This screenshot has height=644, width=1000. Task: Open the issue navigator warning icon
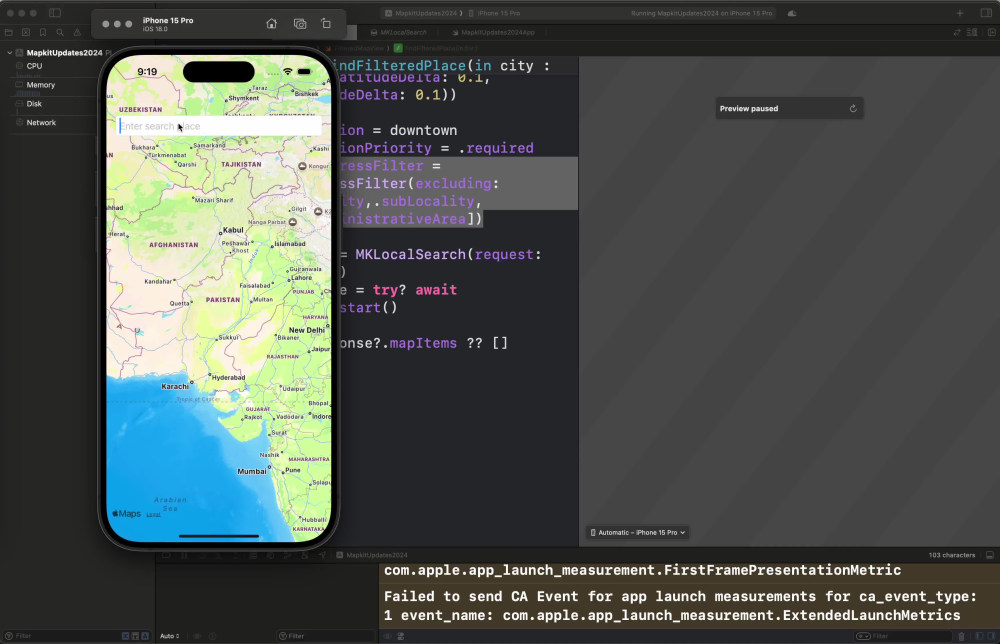[77, 32]
